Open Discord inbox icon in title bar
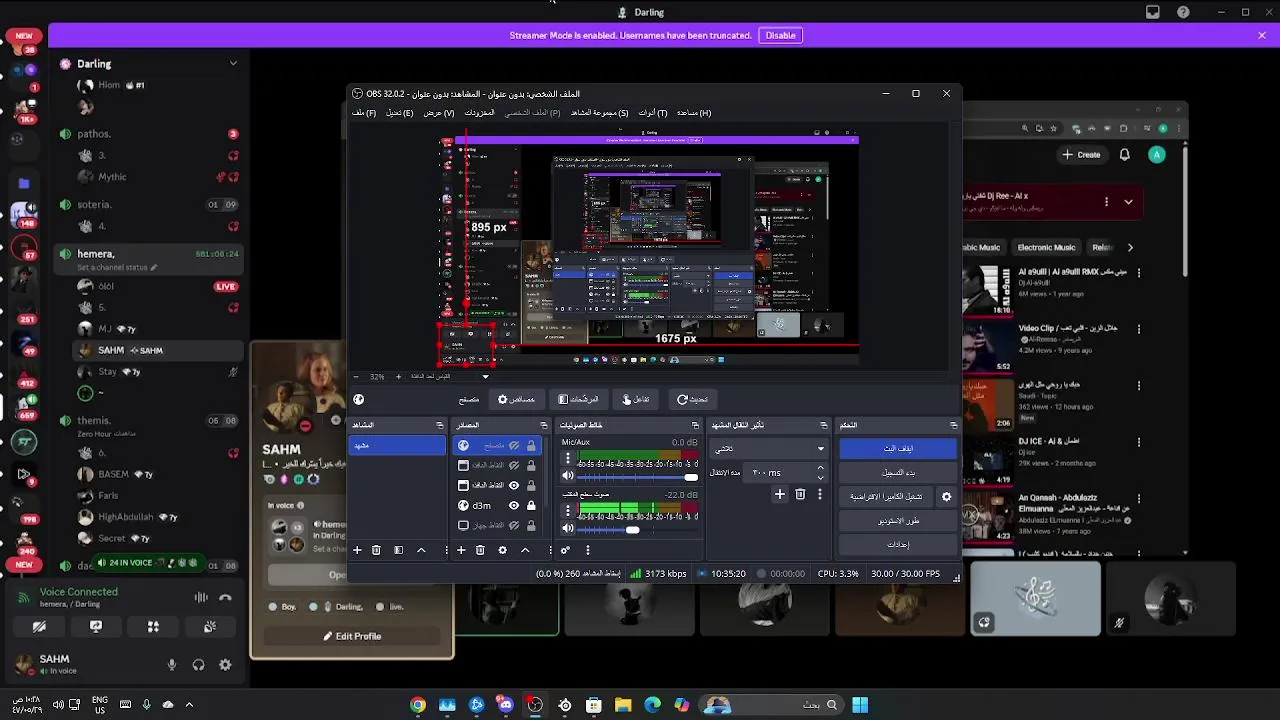 1153,12
